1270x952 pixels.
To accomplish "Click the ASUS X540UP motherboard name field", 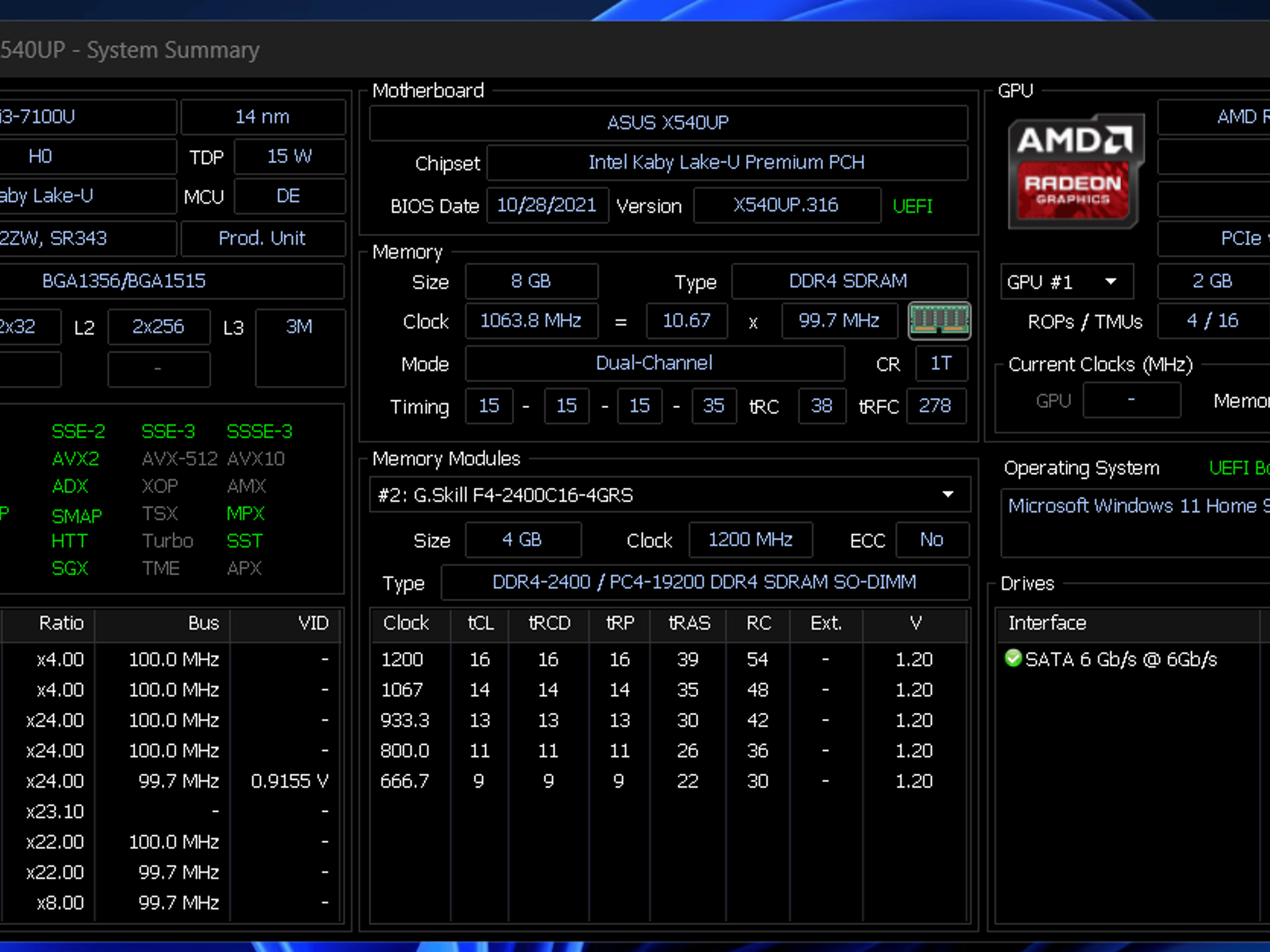I will coord(668,123).
